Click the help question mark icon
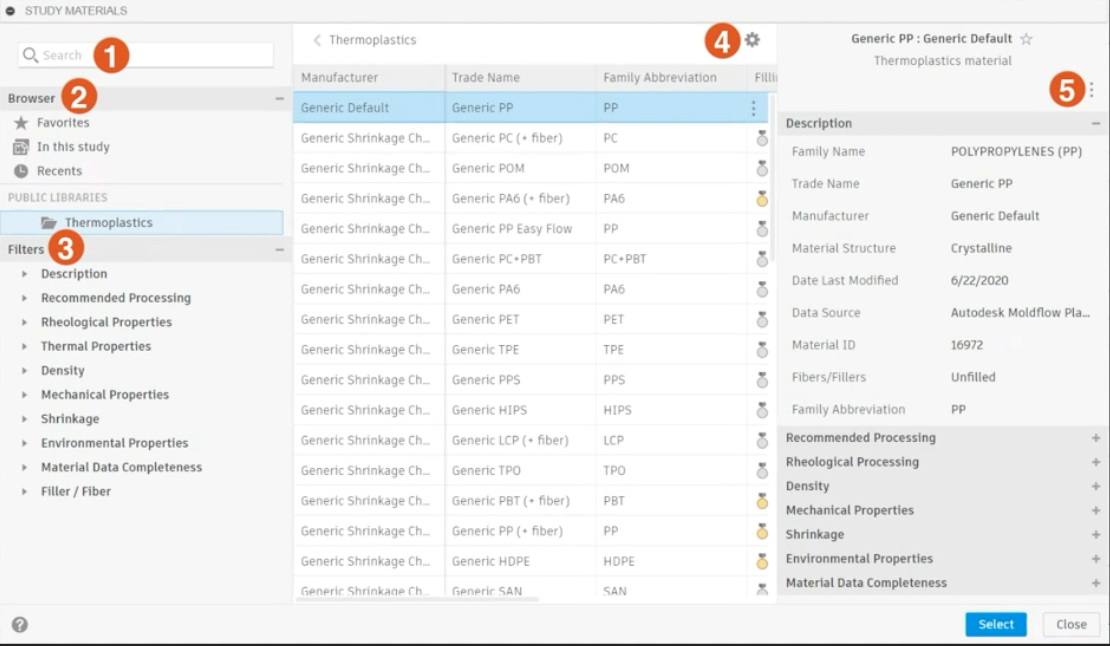Screen dimensions: 1110x646 [20, 624]
